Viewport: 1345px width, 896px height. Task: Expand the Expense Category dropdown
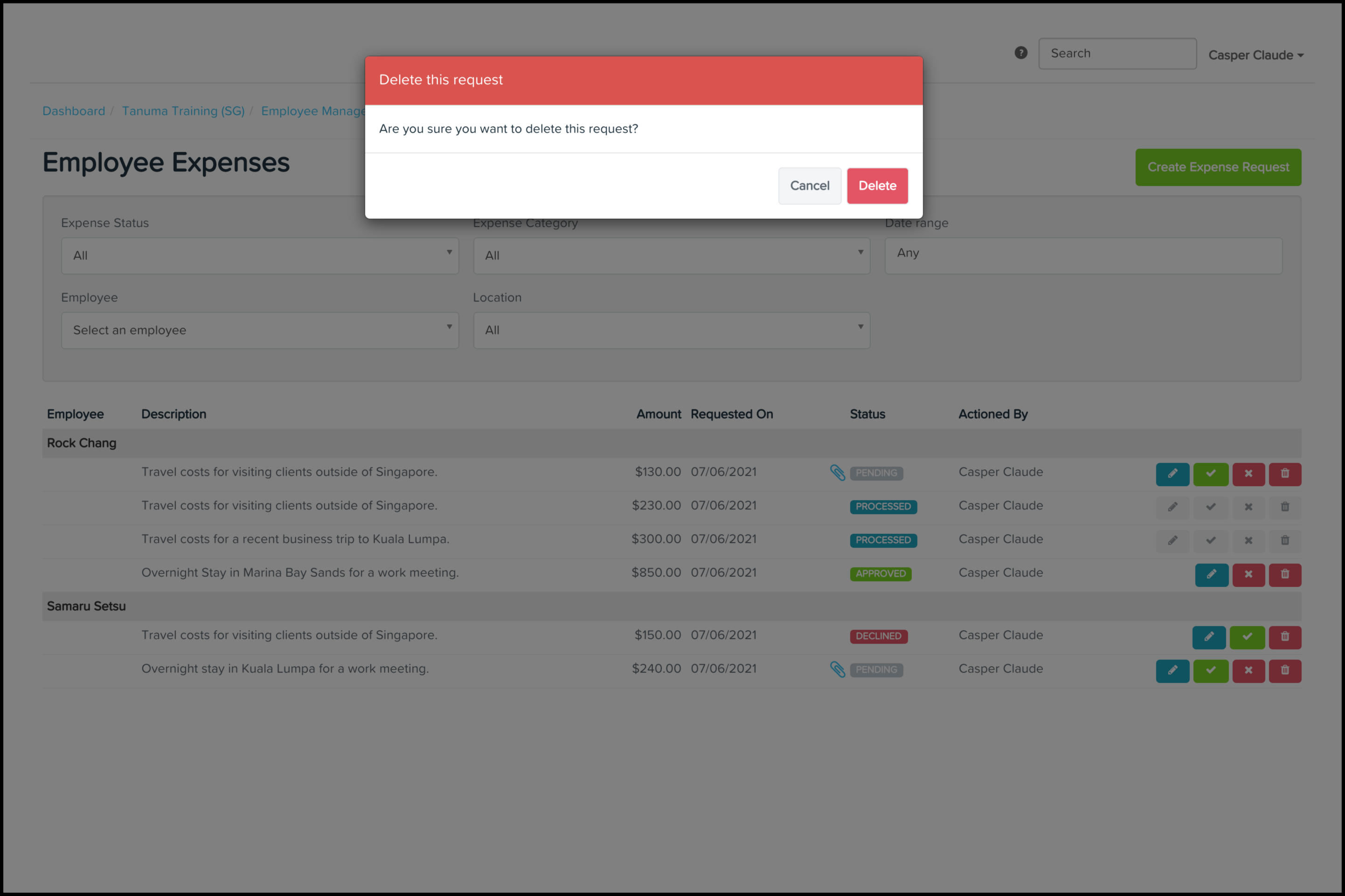click(x=671, y=255)
